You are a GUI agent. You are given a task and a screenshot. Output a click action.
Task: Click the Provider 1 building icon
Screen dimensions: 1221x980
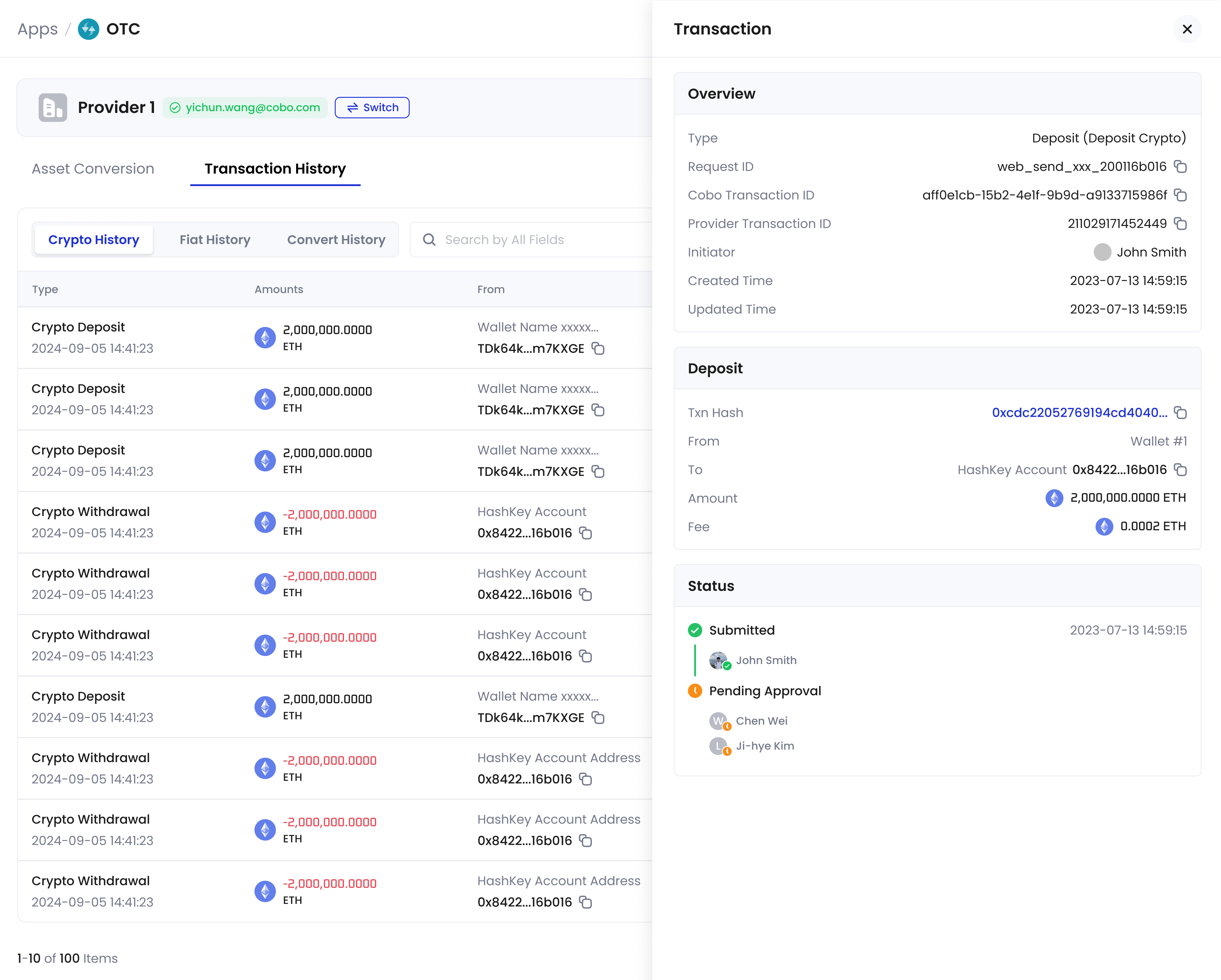click(53, 108)
